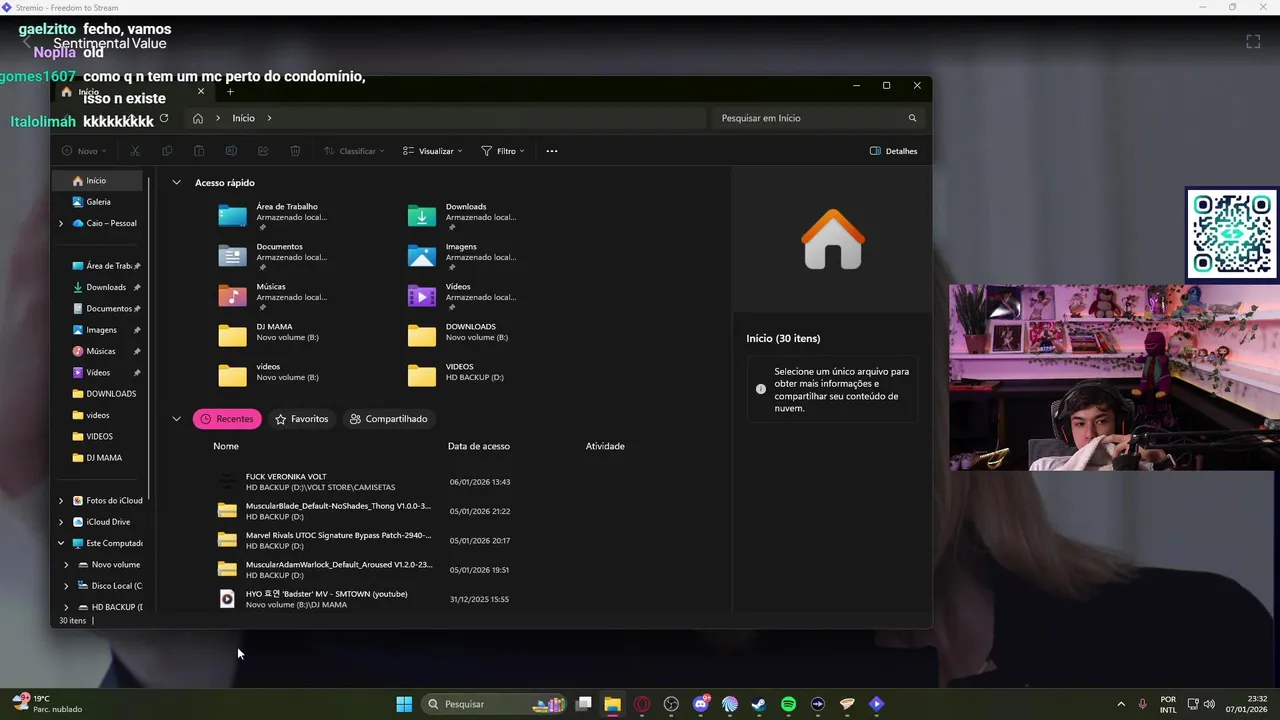This screenshot has height=720, width=1280.
Task: Open the DJ MAMA folder in quick access grid
Action: pyautogui.click(x=270, y=336)
